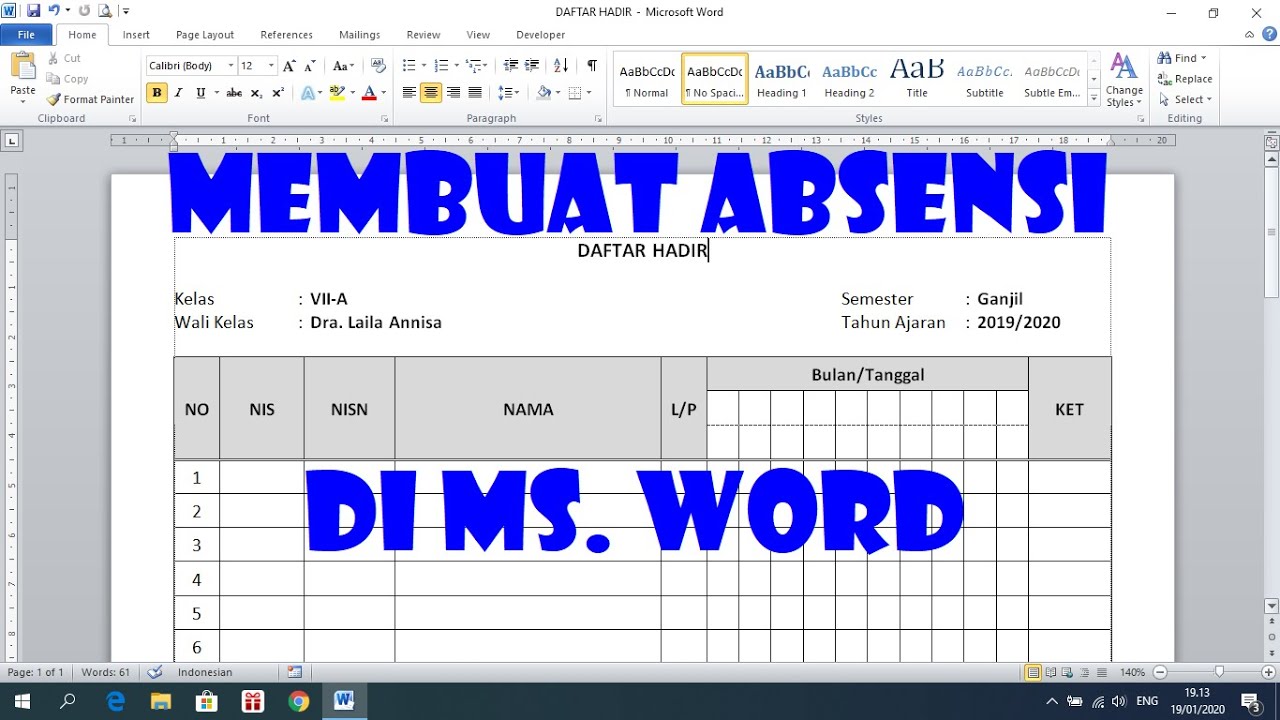1280x720 pixels.
Task: Open the font name dropdown
Action: (x=231, y=66)
